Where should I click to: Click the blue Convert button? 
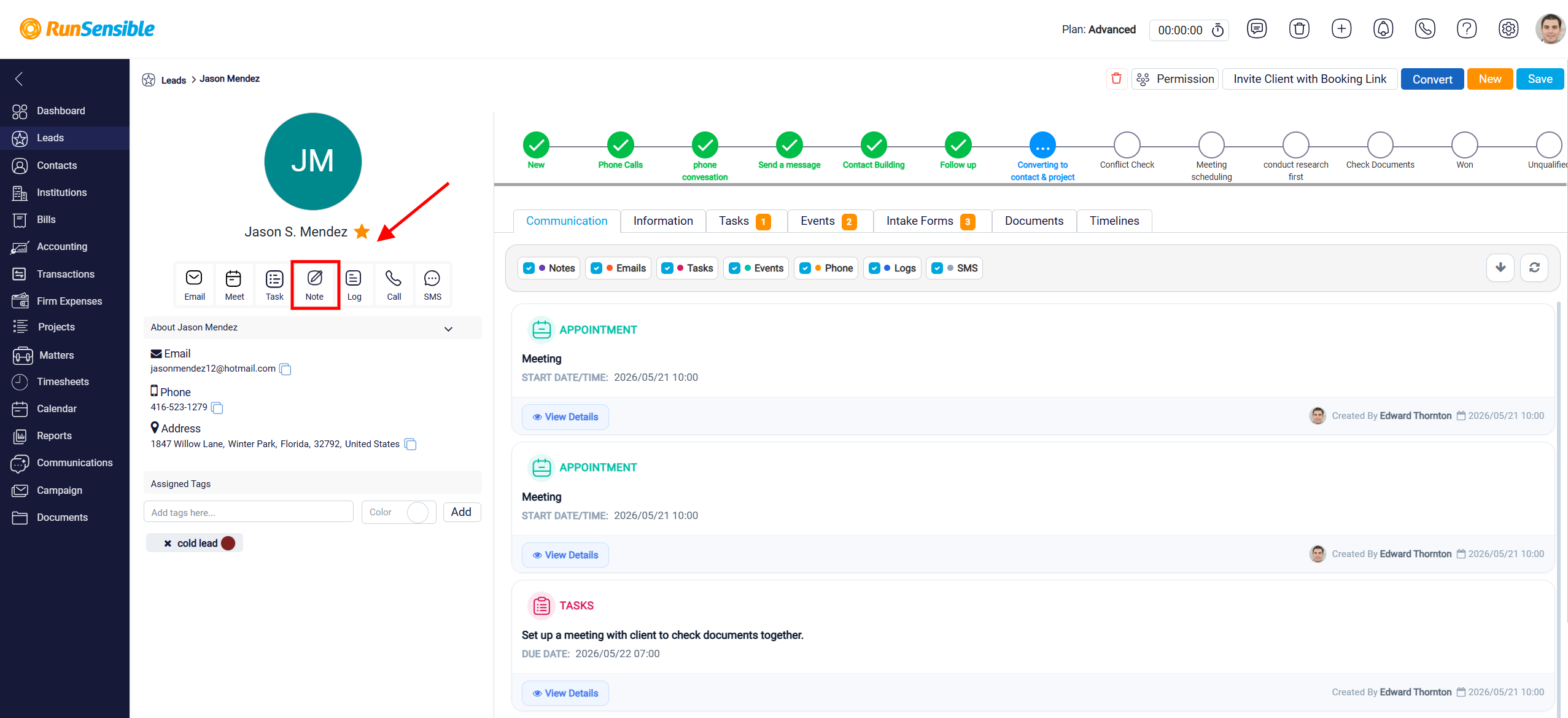pyautogui.click(x=1432, y=79)
